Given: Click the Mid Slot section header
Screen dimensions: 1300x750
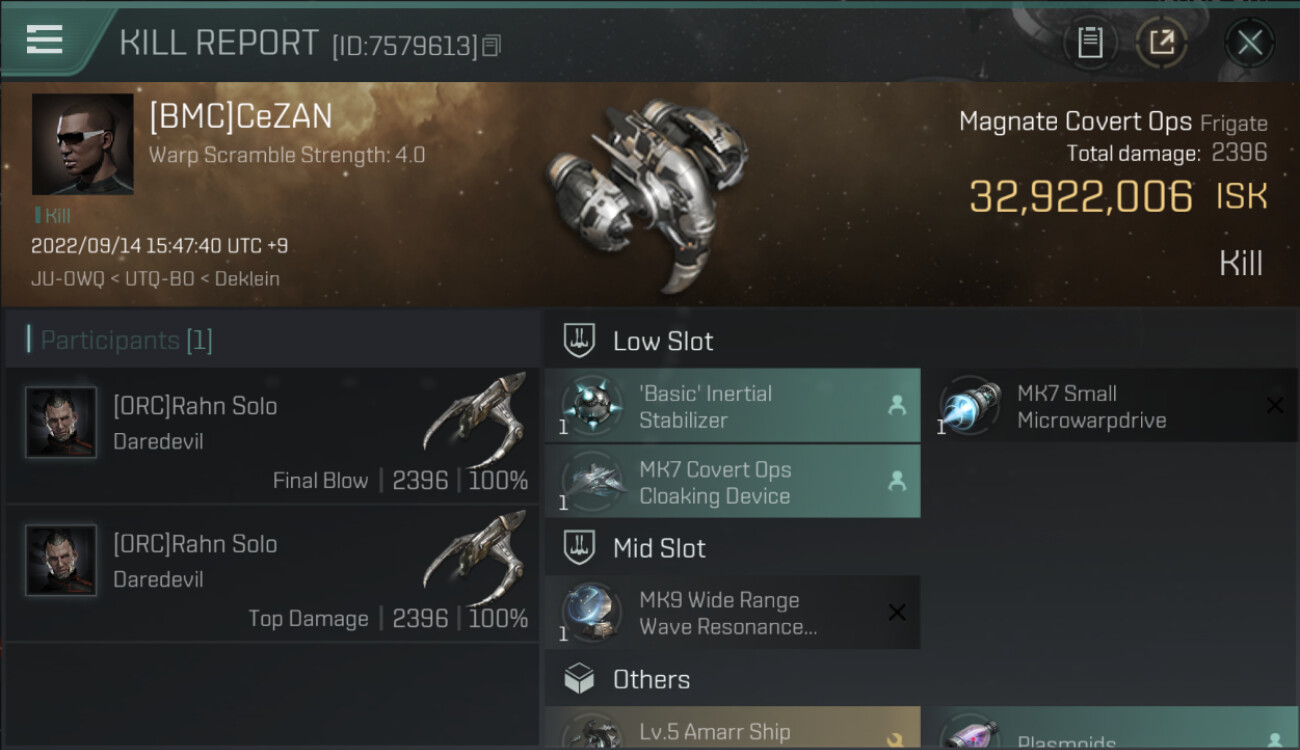Looking at the screenshot, I should 658,548.
